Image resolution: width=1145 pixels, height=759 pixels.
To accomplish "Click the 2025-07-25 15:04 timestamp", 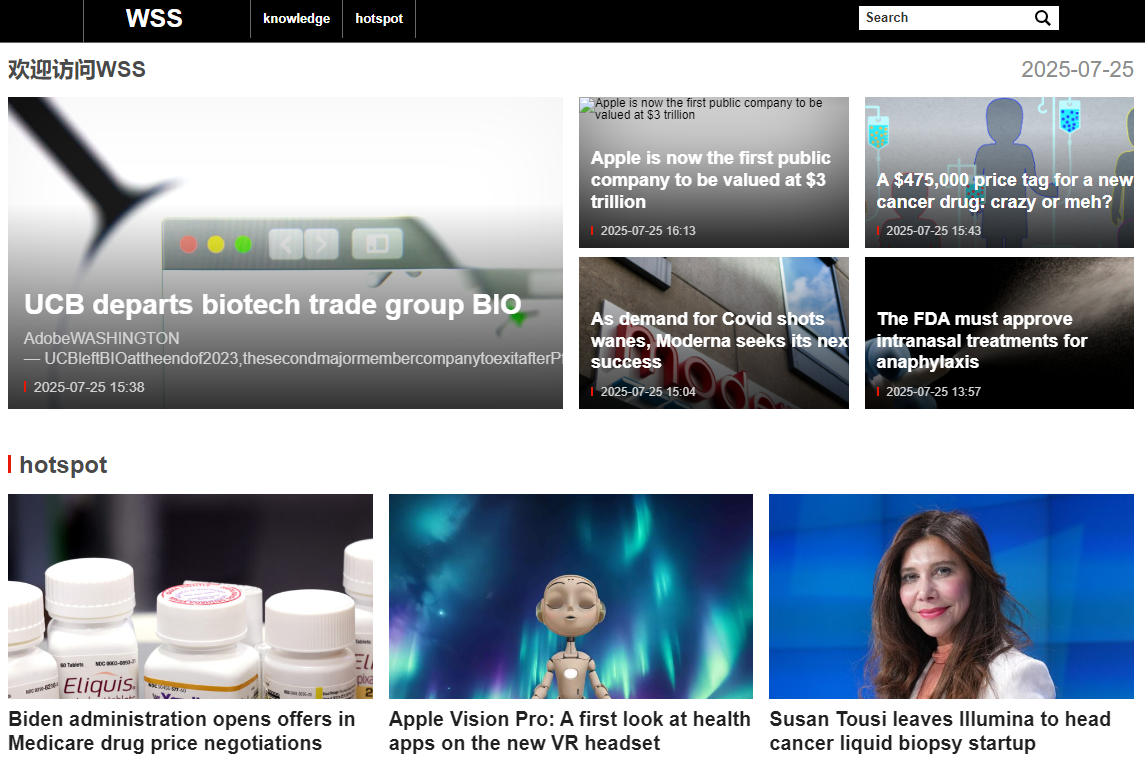I will tap(648, 392).
